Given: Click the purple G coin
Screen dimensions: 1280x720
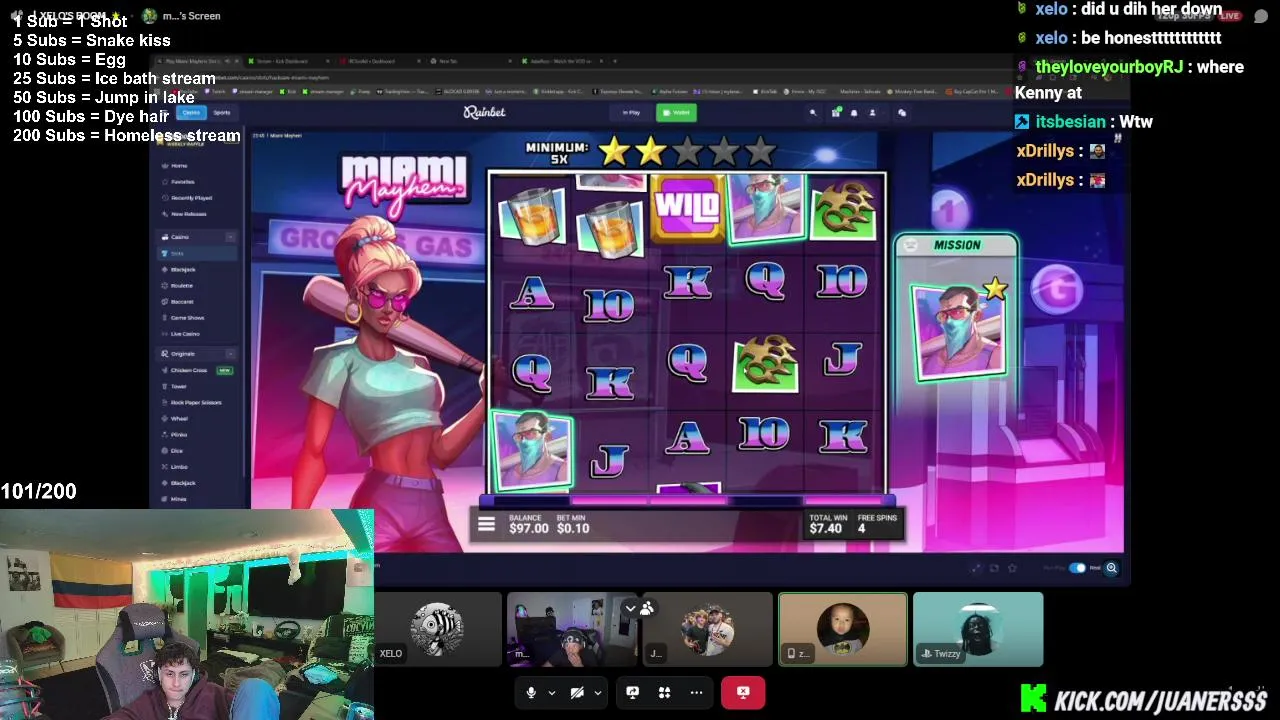Looking at the screenshot, I should click(x=1058, y=290).
